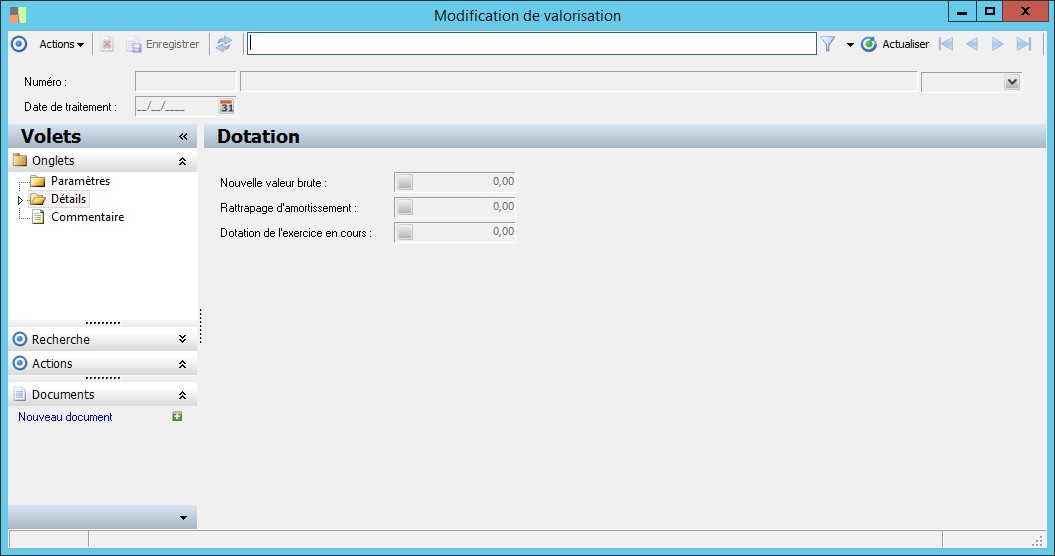Collapse the Documents section

(182, 395)
